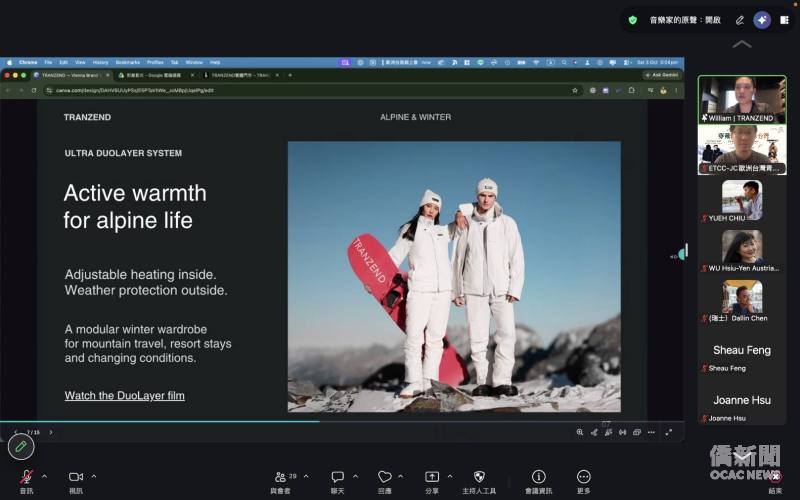Screen dimensions: 800x500
Task: Open the AI companion sparkle icon
Action: (762, 20)
